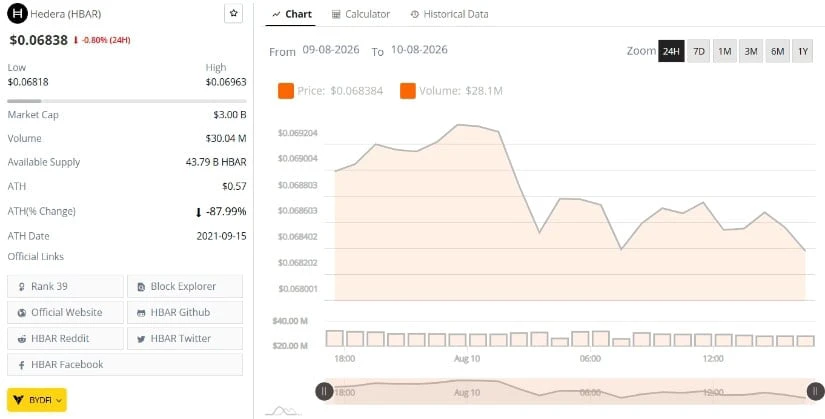The width and height of the screenshot is (825, 419).
Task: Click the Market Cap value $3.00 B
Action: (230, 115)
